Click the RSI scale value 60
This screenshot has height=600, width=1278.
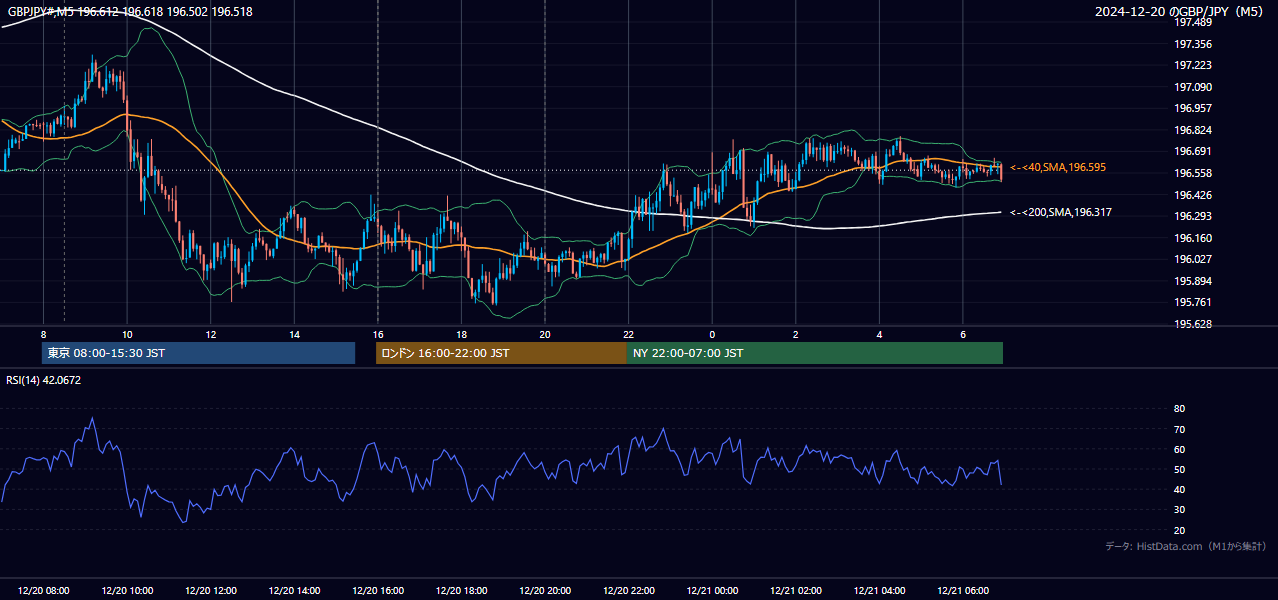1179,449
